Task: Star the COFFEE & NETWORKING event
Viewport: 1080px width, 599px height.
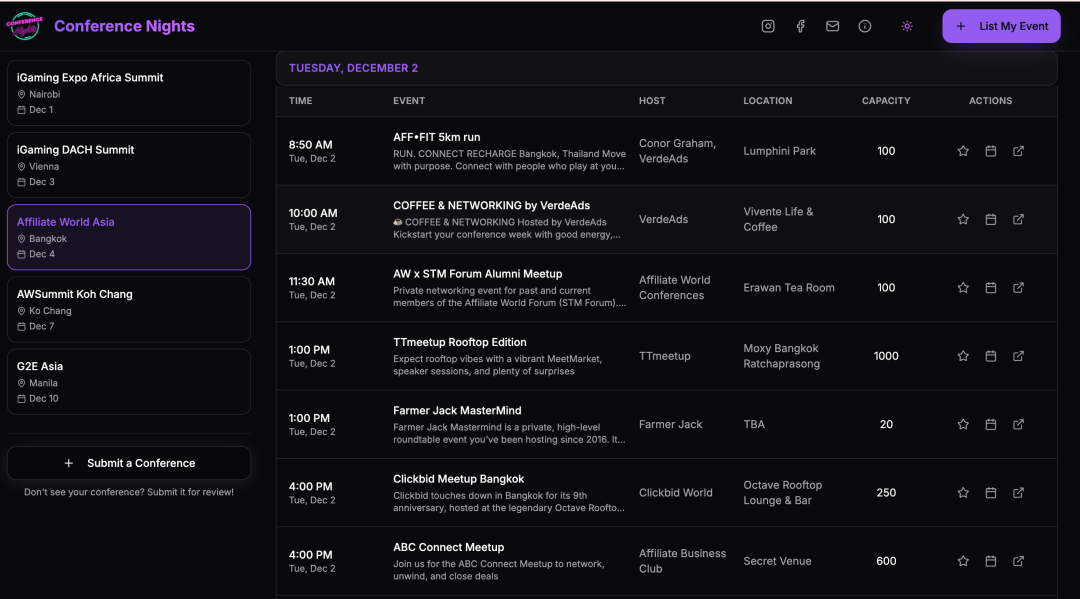Action: pyautogui.click(x=963, y=219)
